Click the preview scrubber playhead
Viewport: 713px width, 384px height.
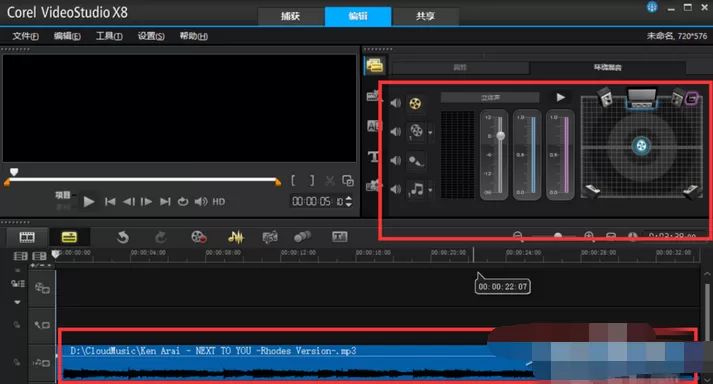[x=14, y=172]
